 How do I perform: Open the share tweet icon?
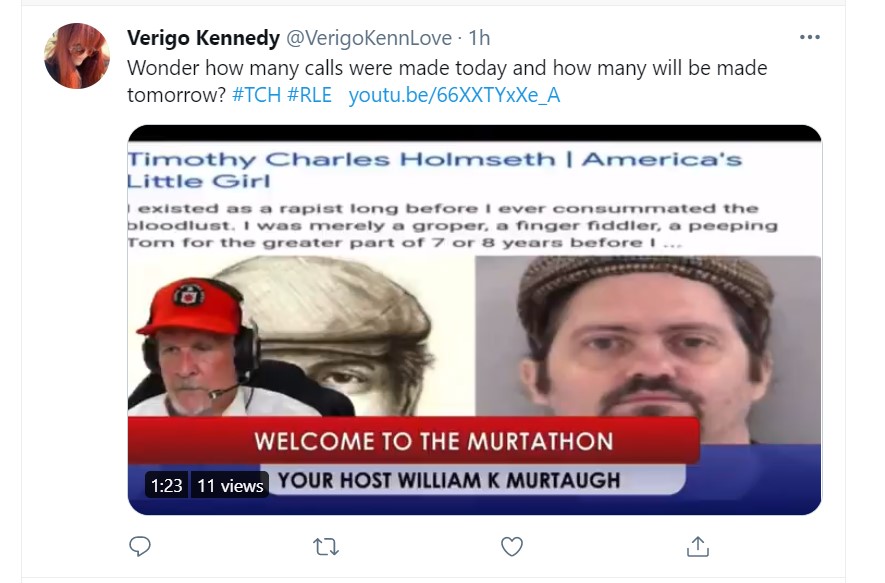(x=698, y=546)
